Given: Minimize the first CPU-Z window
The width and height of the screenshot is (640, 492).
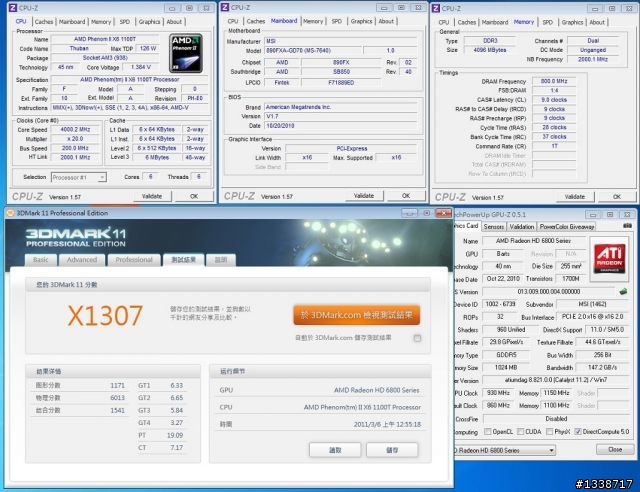Looking at the screenshot, I should pos(172,8).
